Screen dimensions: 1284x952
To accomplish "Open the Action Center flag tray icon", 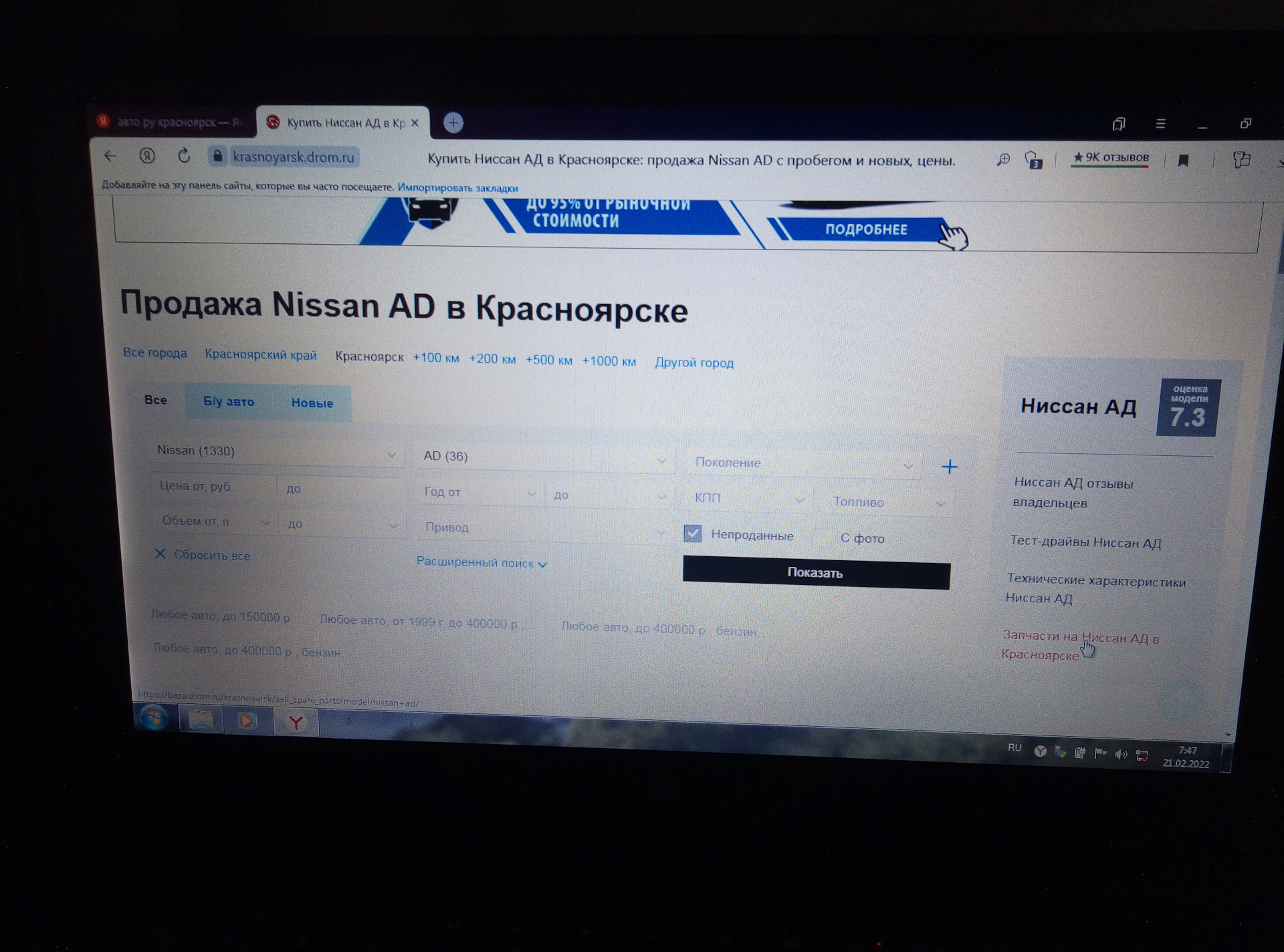I will click(1100, 753).
